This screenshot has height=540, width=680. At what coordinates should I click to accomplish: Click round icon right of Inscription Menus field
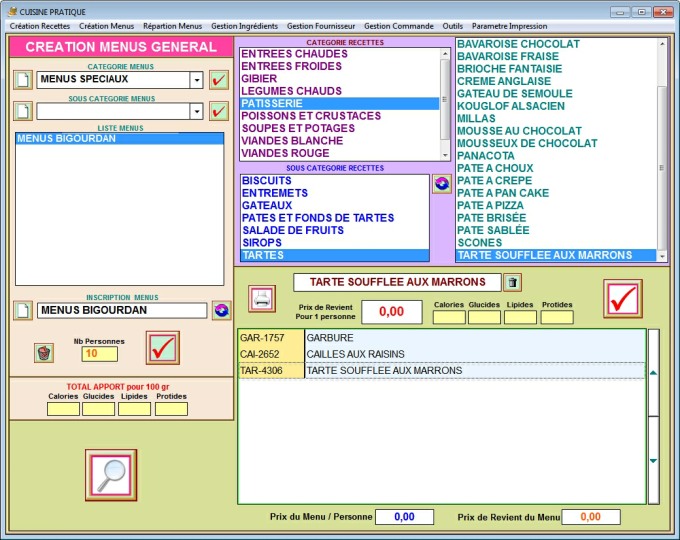tap(221, 311)
